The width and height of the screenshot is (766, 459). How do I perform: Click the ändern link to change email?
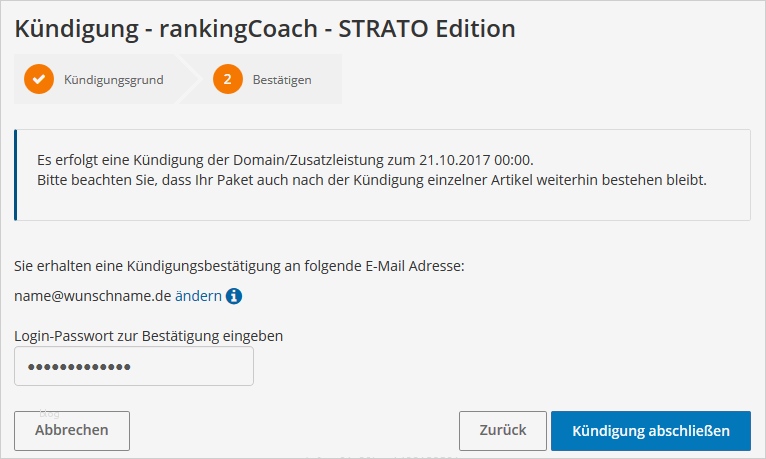[x=198, y=296]
